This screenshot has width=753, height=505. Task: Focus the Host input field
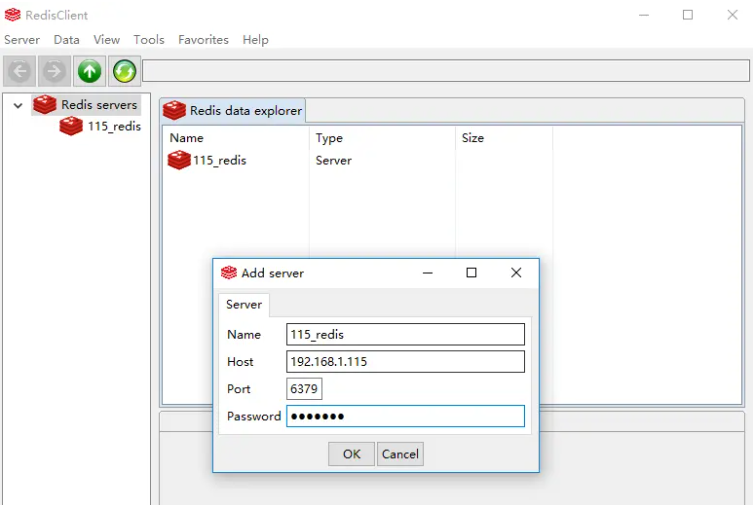tap(405, 361)
